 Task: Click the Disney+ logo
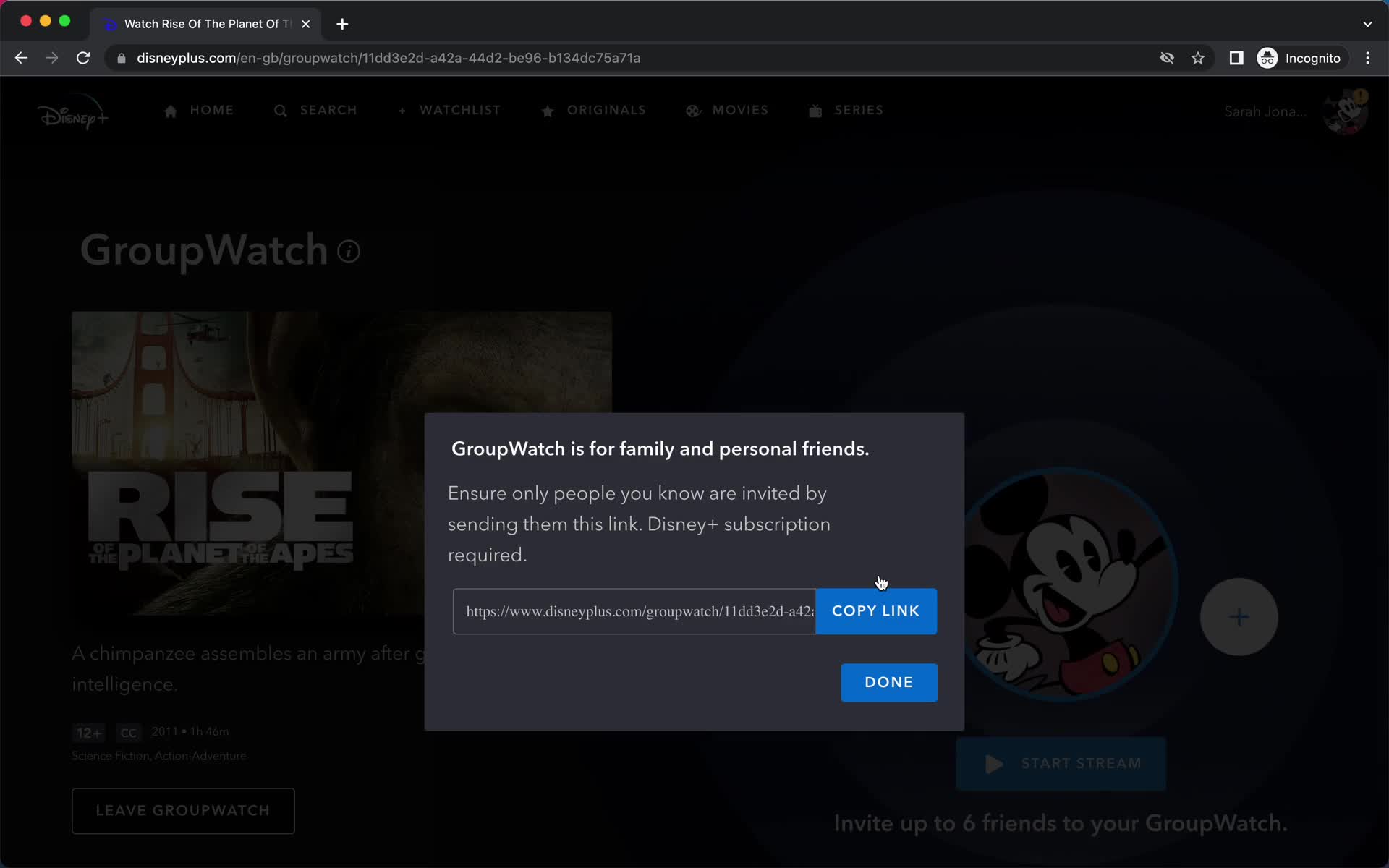coord(73,112)
